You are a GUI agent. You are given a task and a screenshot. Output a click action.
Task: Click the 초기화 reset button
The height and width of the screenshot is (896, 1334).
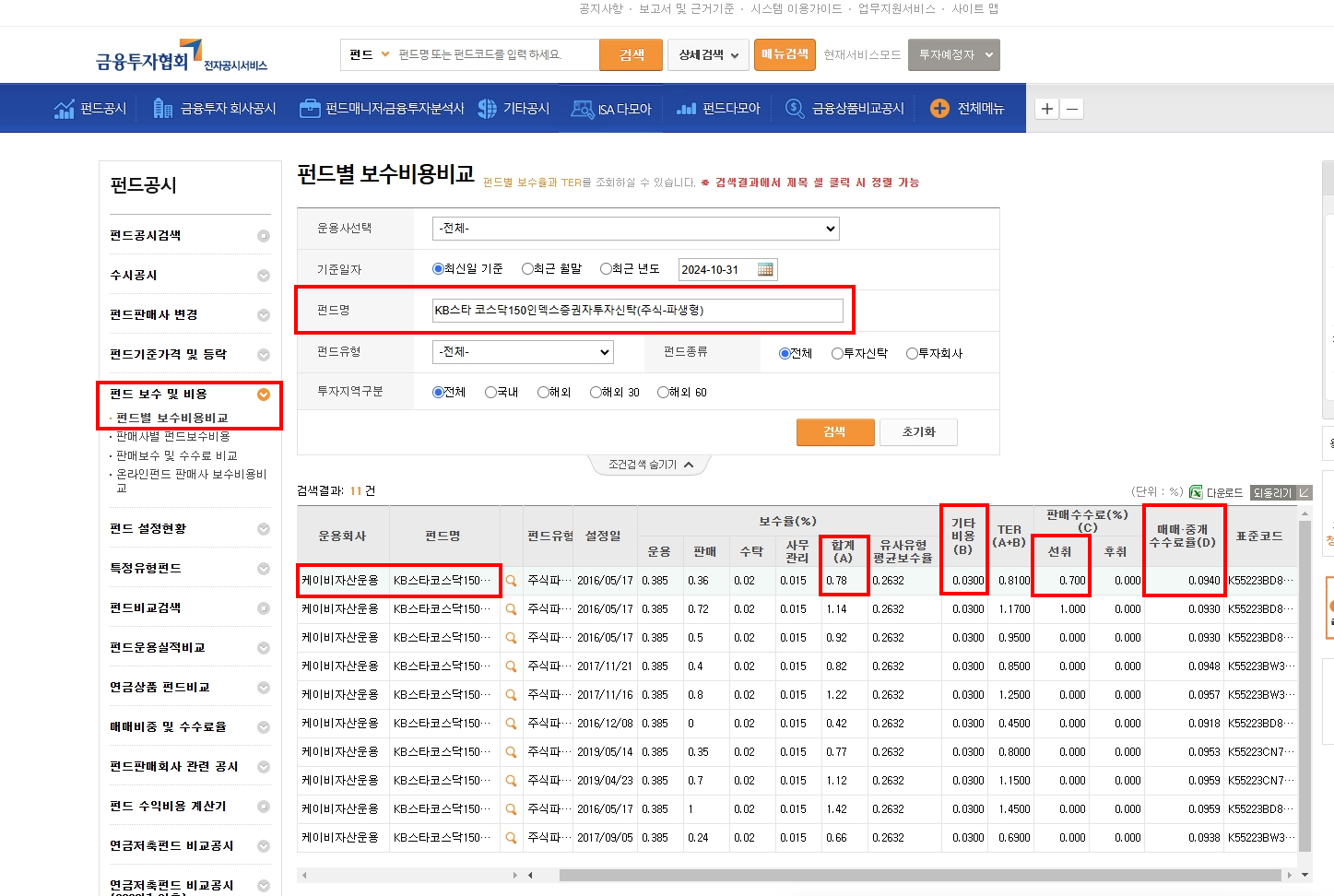(918, 432)
